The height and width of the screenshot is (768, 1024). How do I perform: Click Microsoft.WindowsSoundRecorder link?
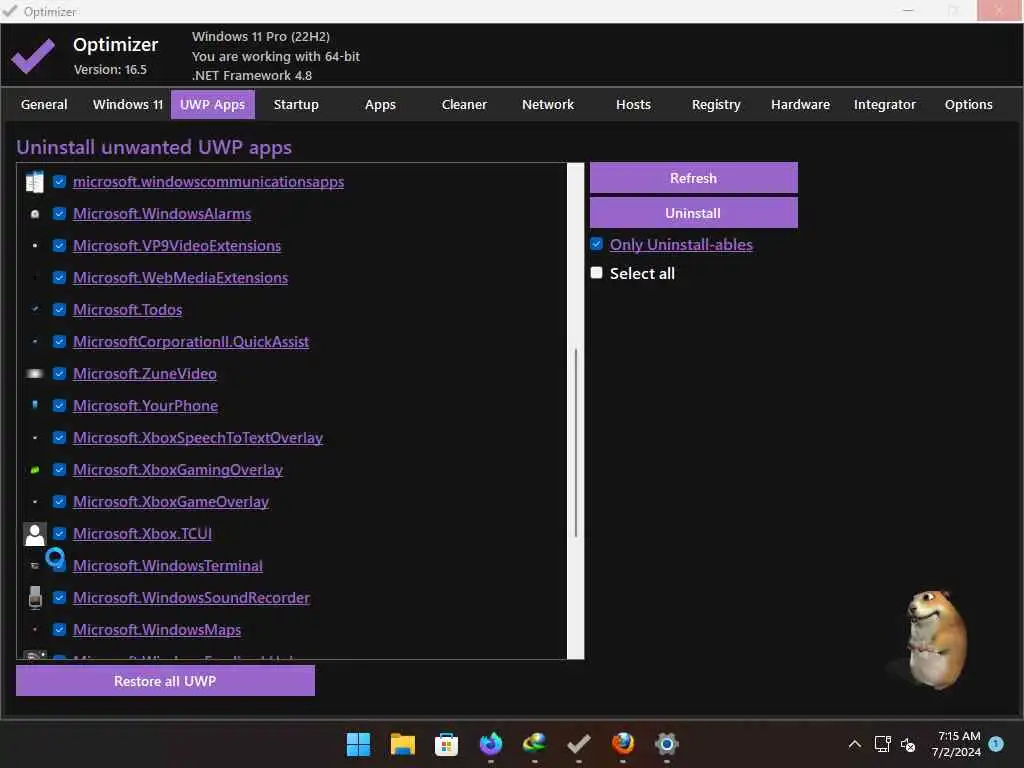191,598
